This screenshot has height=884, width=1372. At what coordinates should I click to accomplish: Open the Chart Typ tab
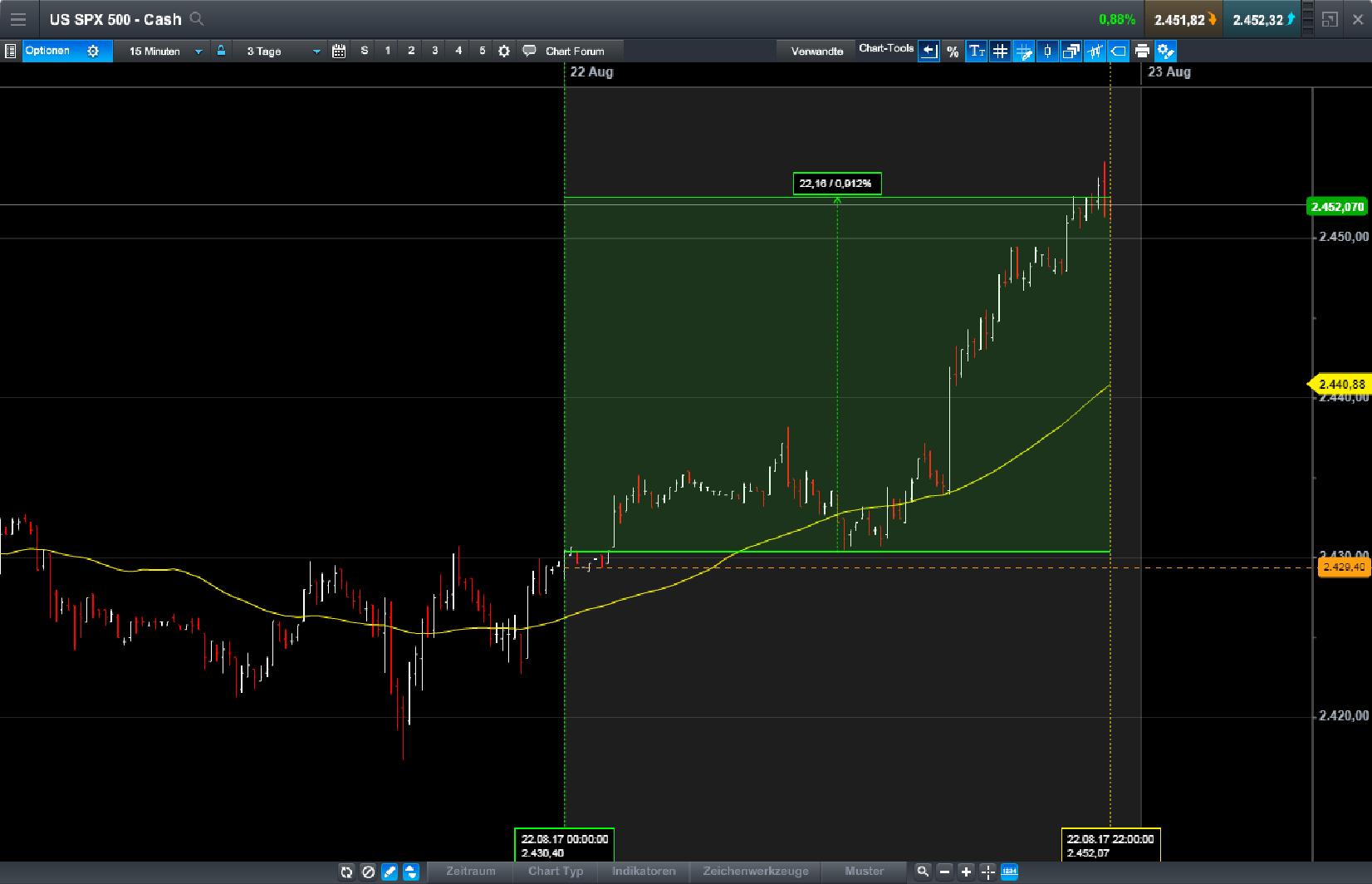tap(556, 872)
